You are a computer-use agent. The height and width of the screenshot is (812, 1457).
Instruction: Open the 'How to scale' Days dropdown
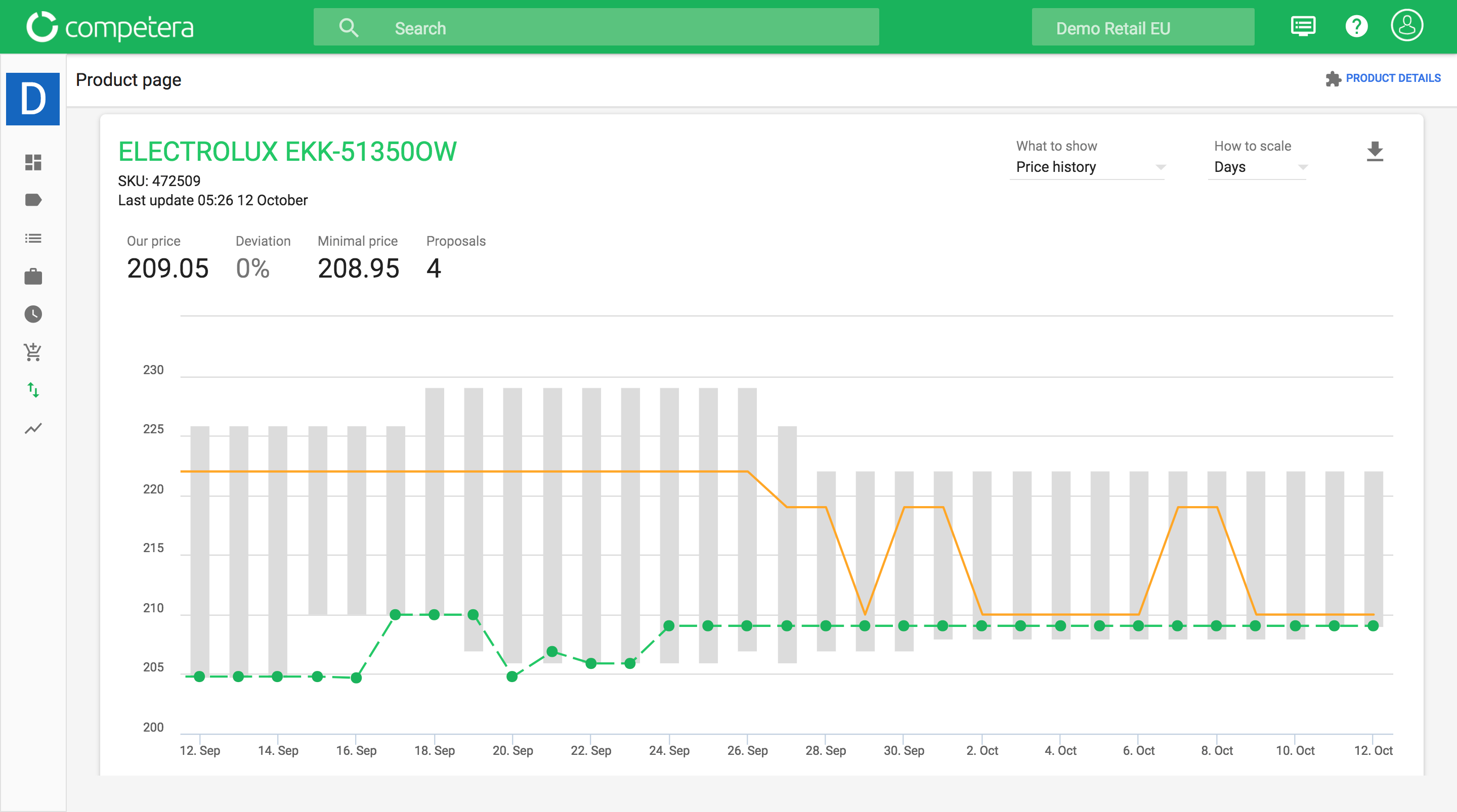pos(1257,167)
